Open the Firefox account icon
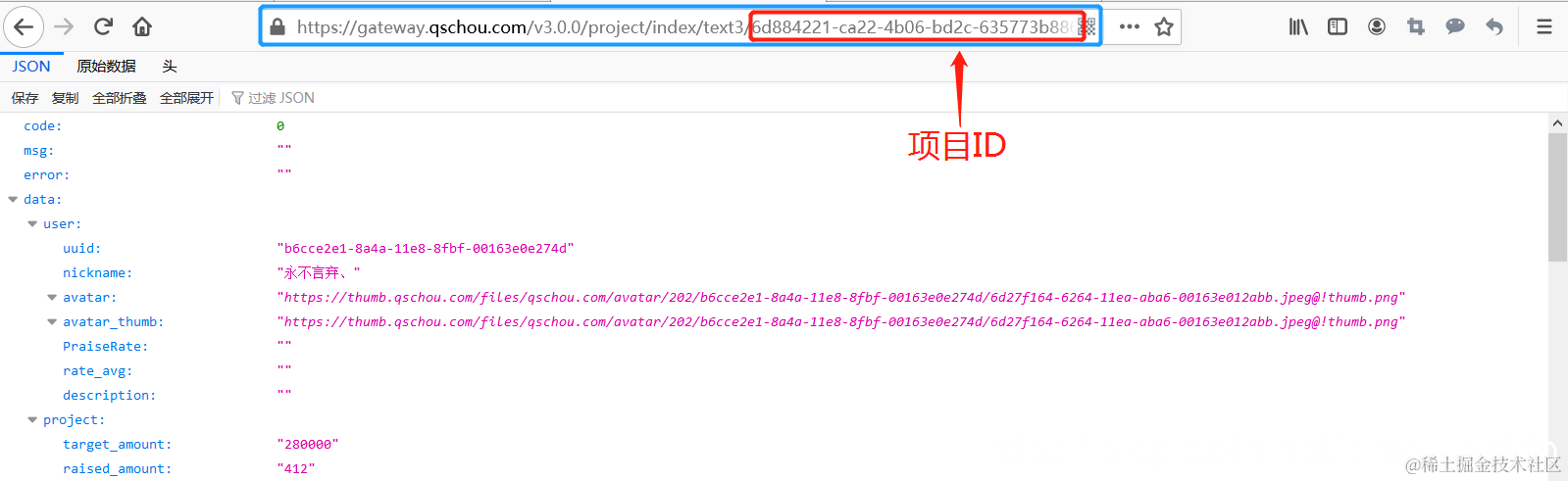Image resolution: width=1568 pixels, height=481 pixels. (1377, 26)
